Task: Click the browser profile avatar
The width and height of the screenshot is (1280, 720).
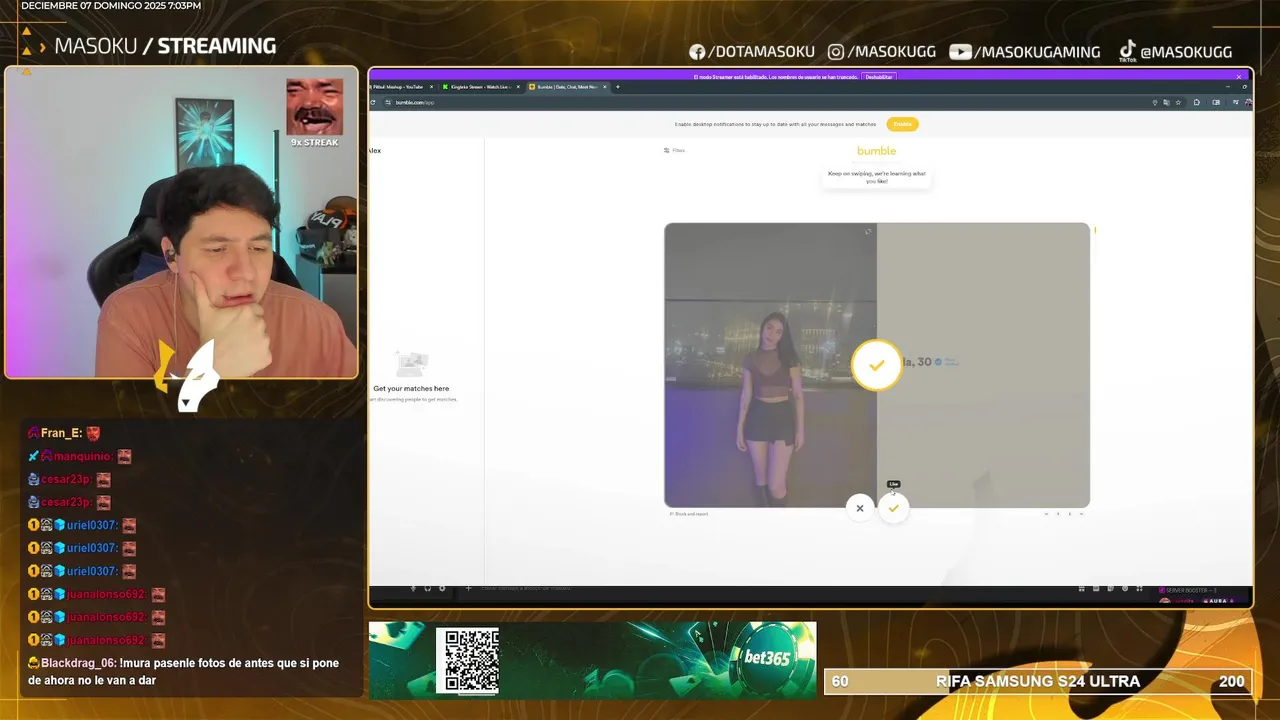Action: pos(1247,102)
